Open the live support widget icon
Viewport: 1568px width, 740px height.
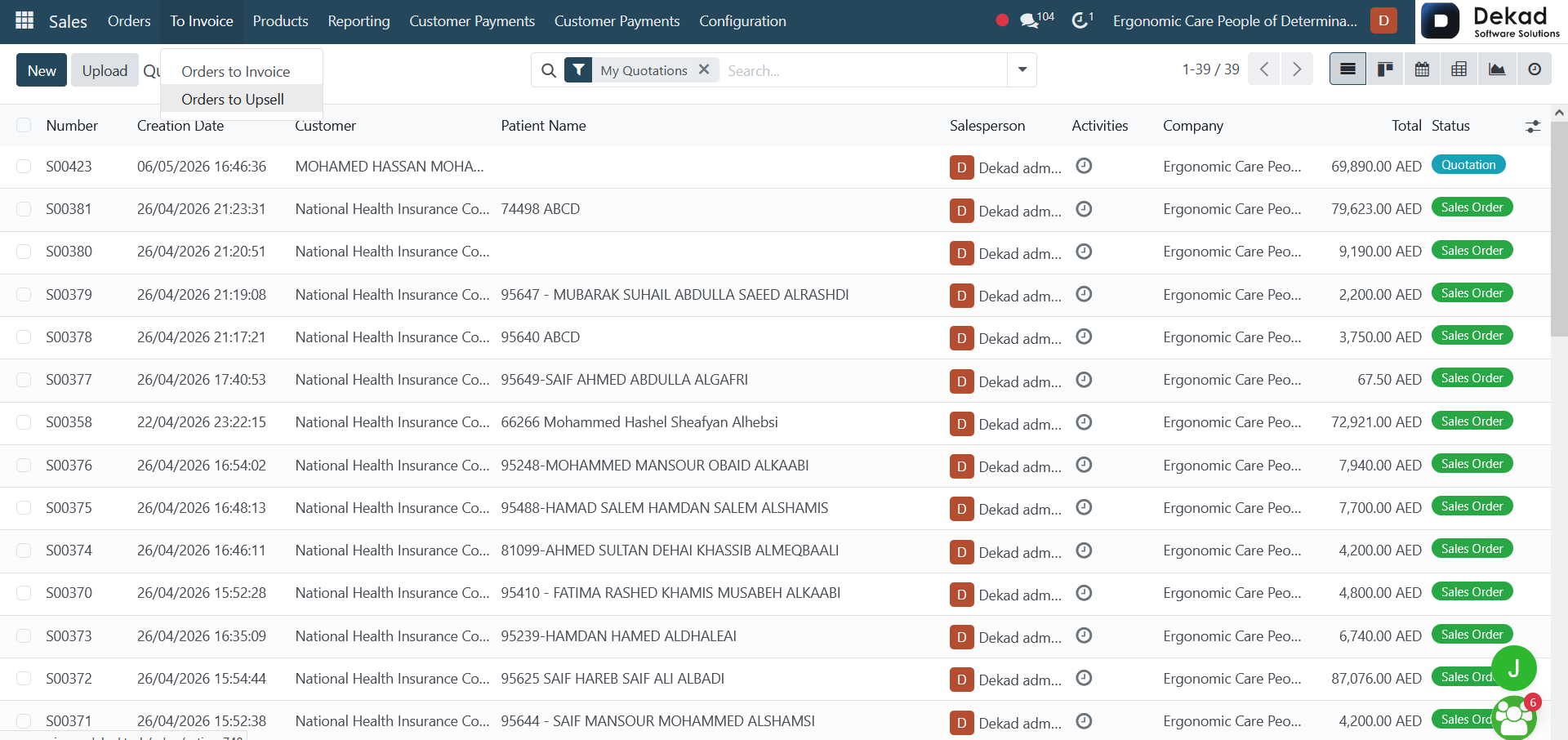[x=1514, y=719]
